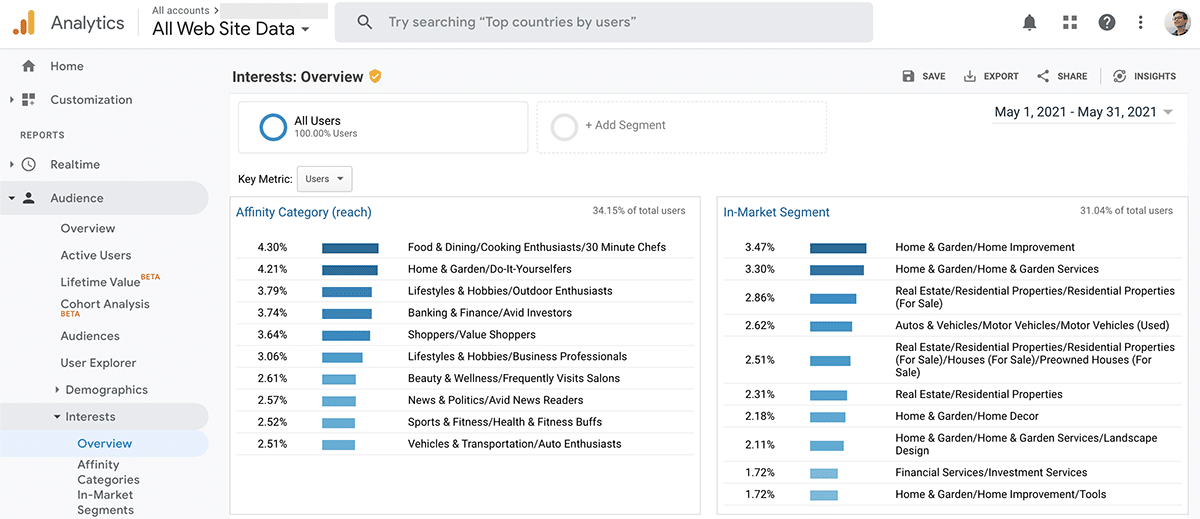The width and height of the screenshot is (1200, 519).
Task: Open the Affinity Category (reach) link
Action: pos(303,212)
